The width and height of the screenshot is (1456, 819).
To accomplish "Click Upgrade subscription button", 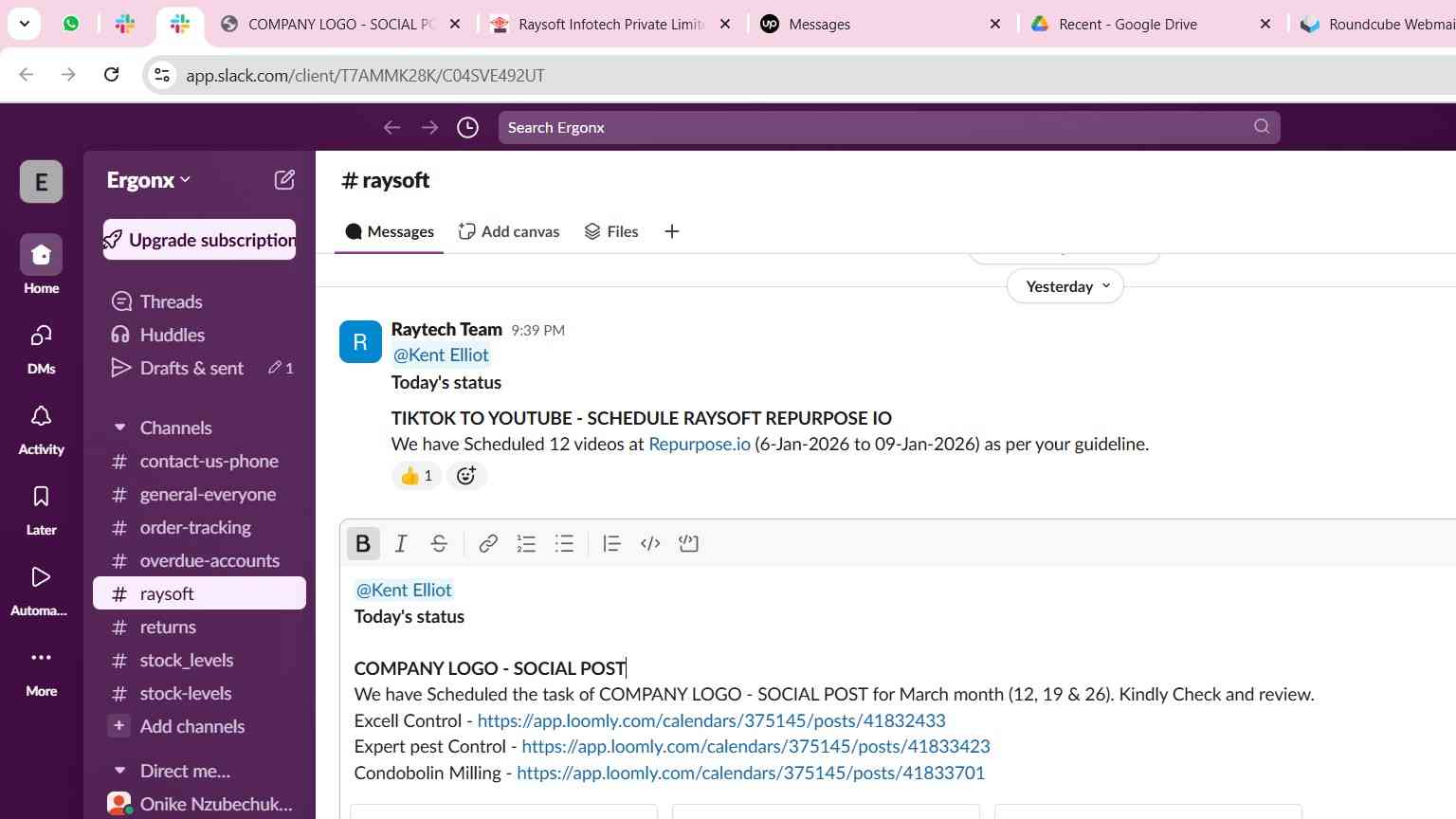I will pyautogui.click(x=199, y=240).
